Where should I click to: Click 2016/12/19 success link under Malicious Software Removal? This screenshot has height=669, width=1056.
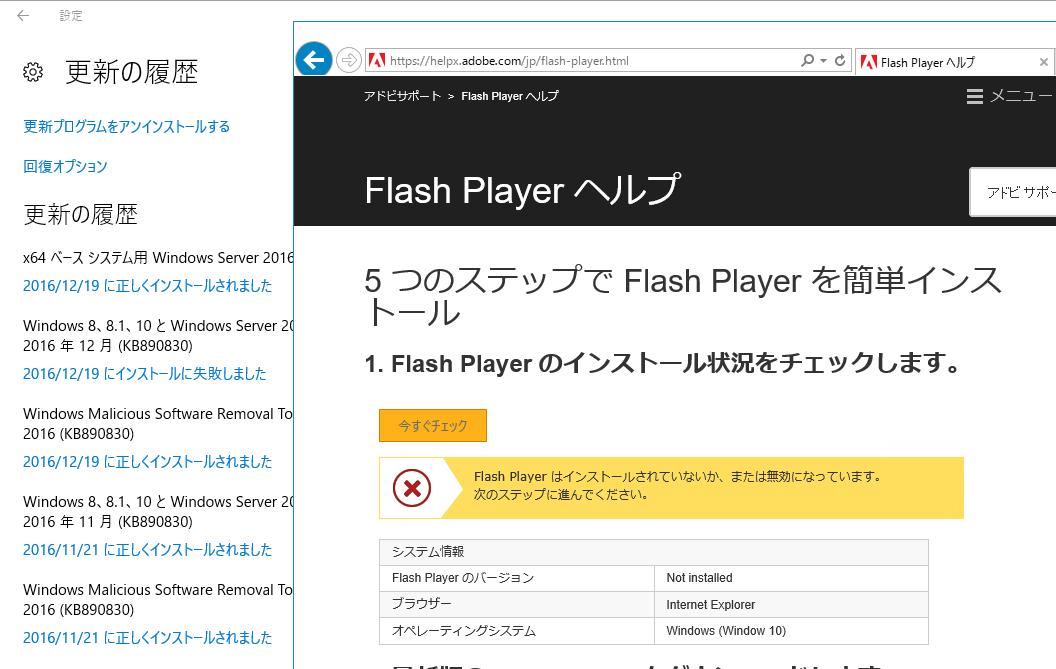147,462
